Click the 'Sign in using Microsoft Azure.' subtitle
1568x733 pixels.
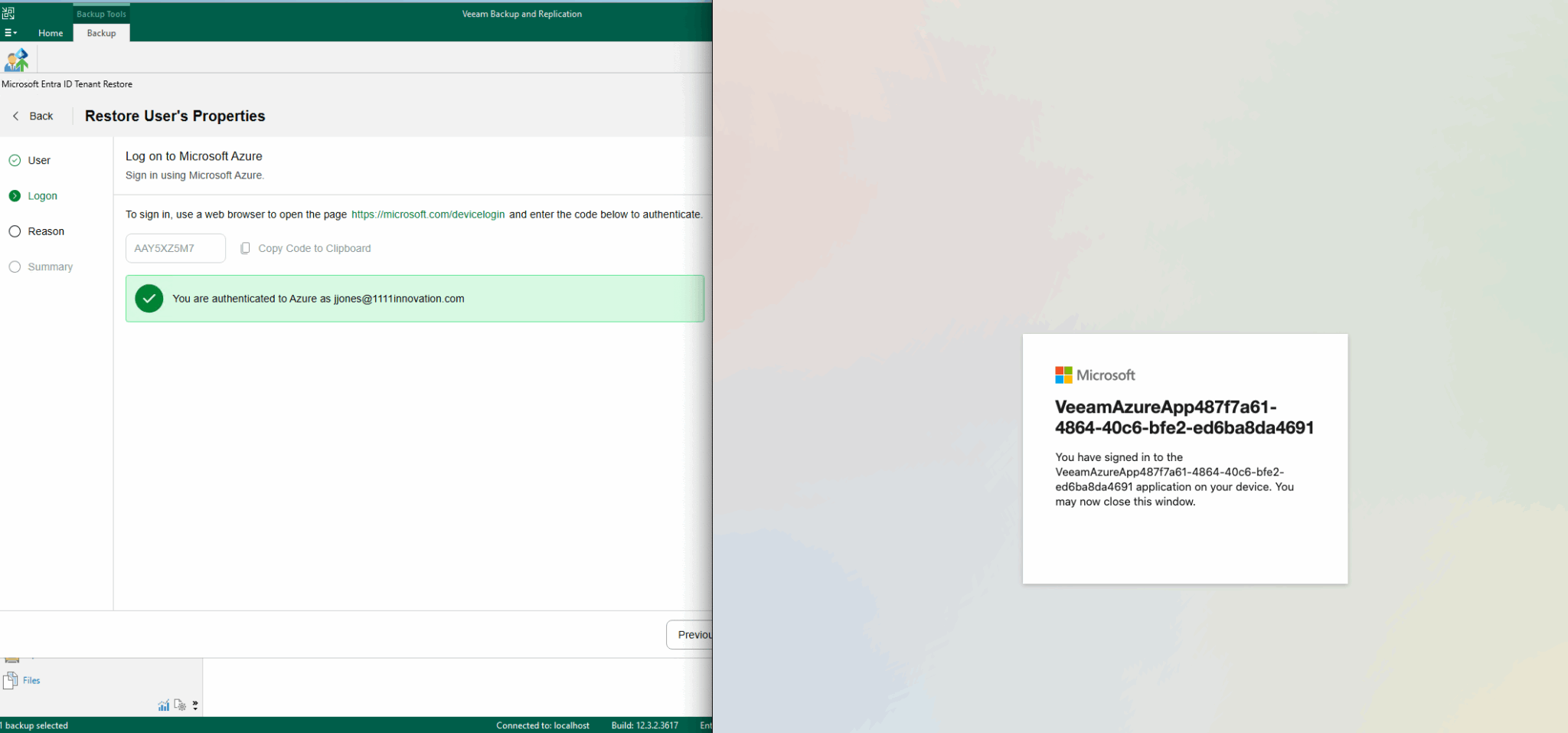pyautogui.click(x=194, y=175)
